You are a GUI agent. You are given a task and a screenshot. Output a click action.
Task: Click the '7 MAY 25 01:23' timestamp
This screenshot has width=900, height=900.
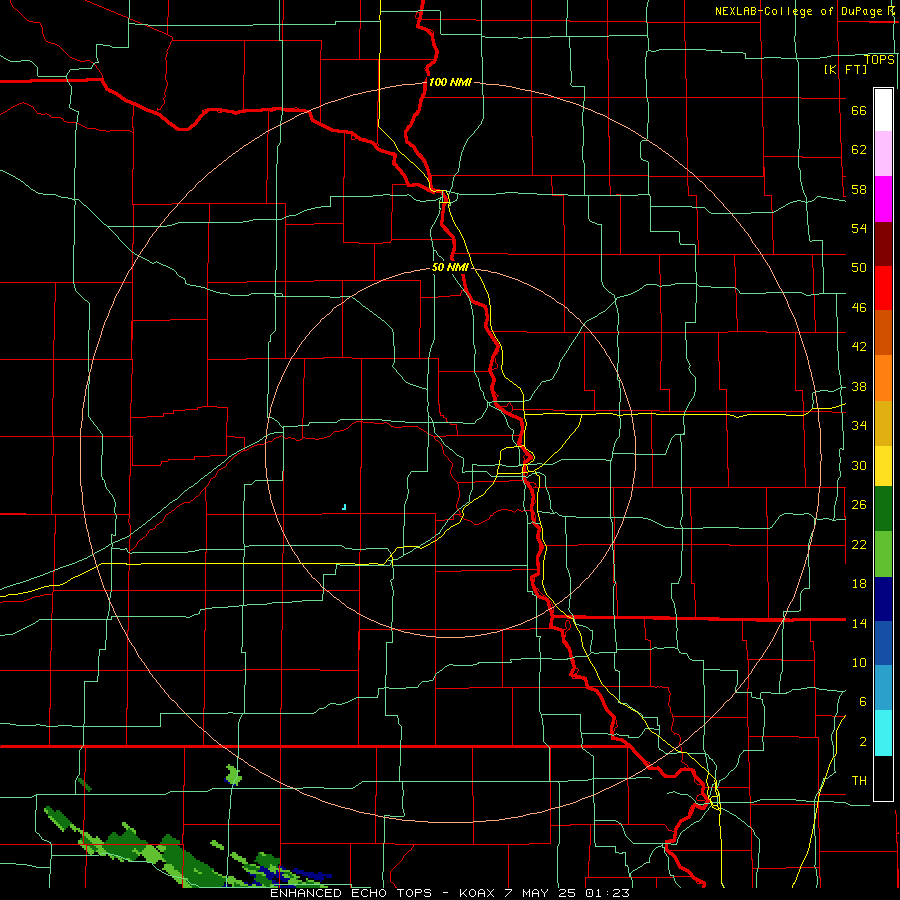(569, 893)
